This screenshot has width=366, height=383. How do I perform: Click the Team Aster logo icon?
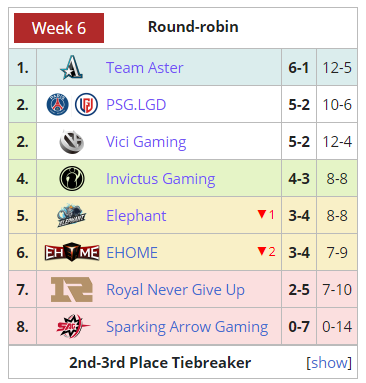71,67
